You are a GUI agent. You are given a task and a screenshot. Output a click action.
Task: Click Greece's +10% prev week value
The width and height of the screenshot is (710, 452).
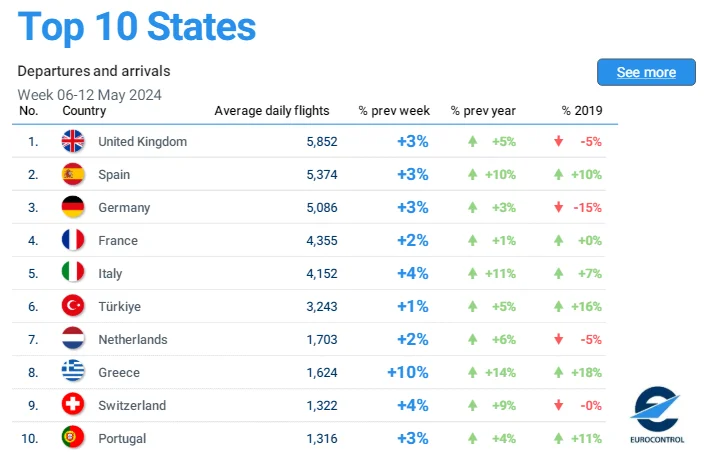pos(408,372)
